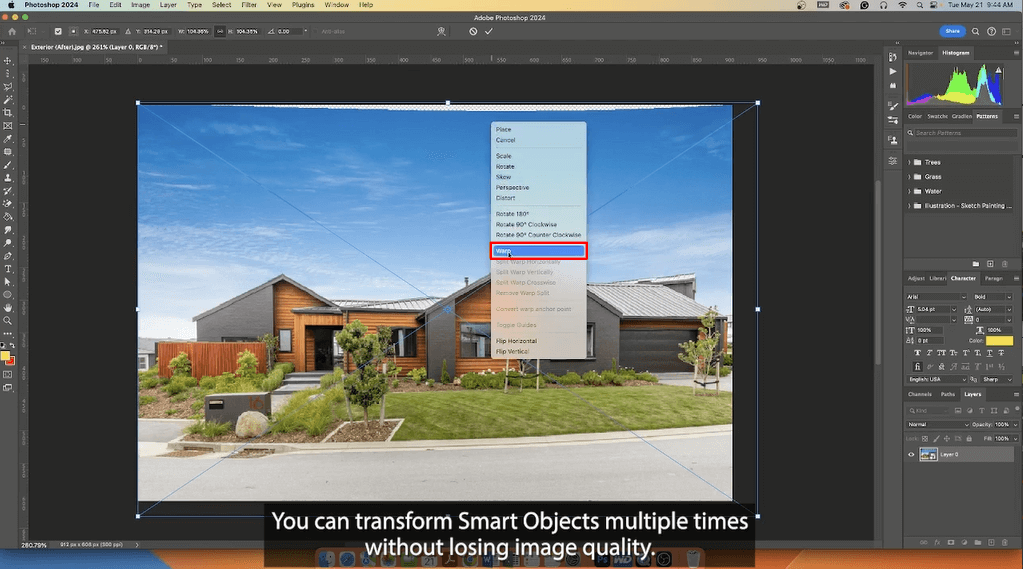This screenshot has width=1023, height=569.
Task: Hide Layer 0 using the eye icon
Action: pyautogui.click(x=911, y=455)
